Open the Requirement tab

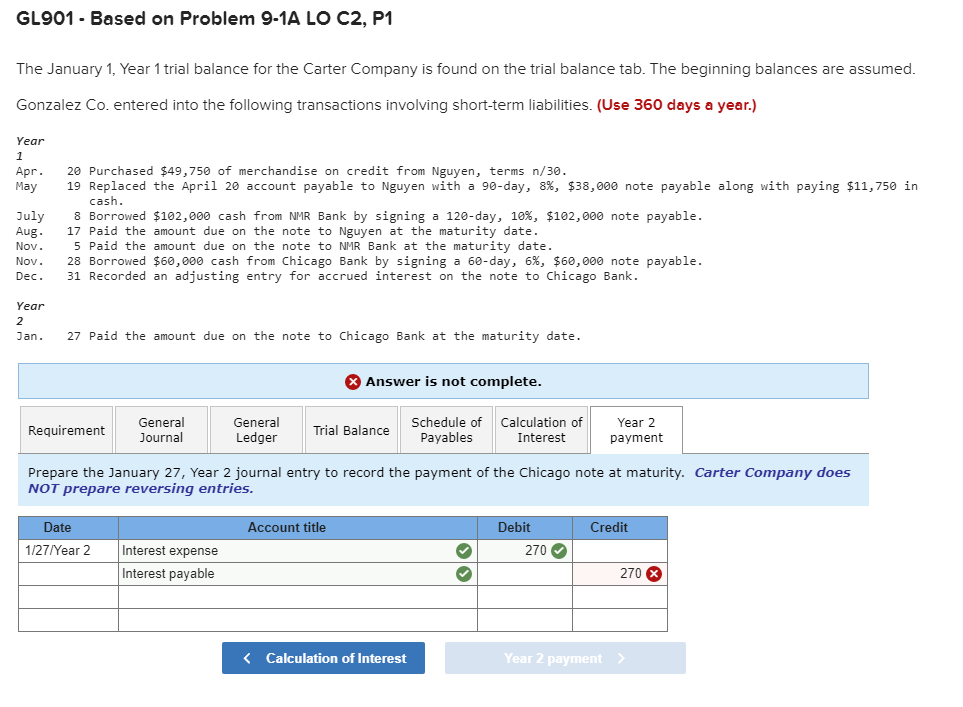click(x=66, y=430)
